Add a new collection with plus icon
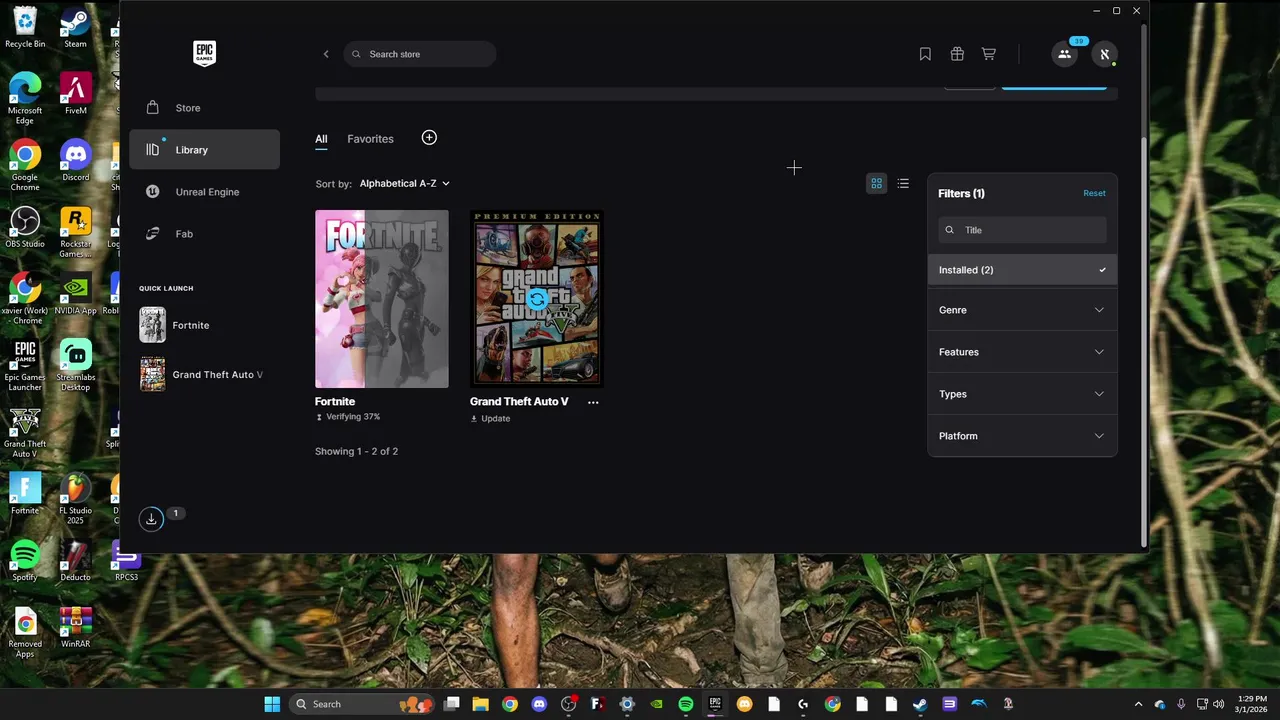Screen dimensions: 1280x720 pyautogui.click(x=429, y=138)
